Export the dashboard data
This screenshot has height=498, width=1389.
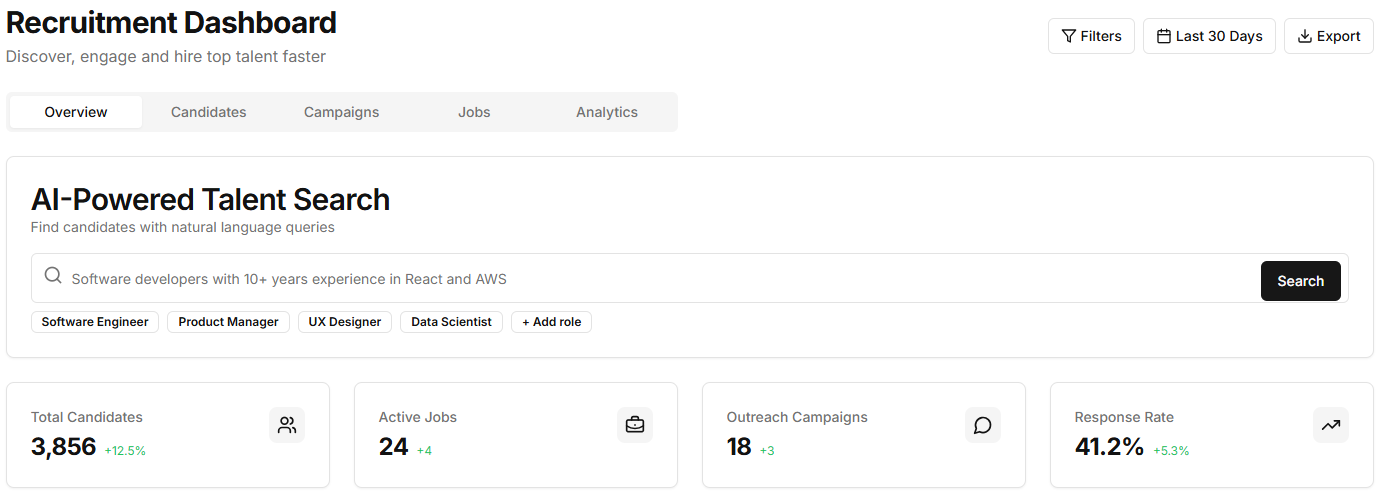click(1328, 36)
